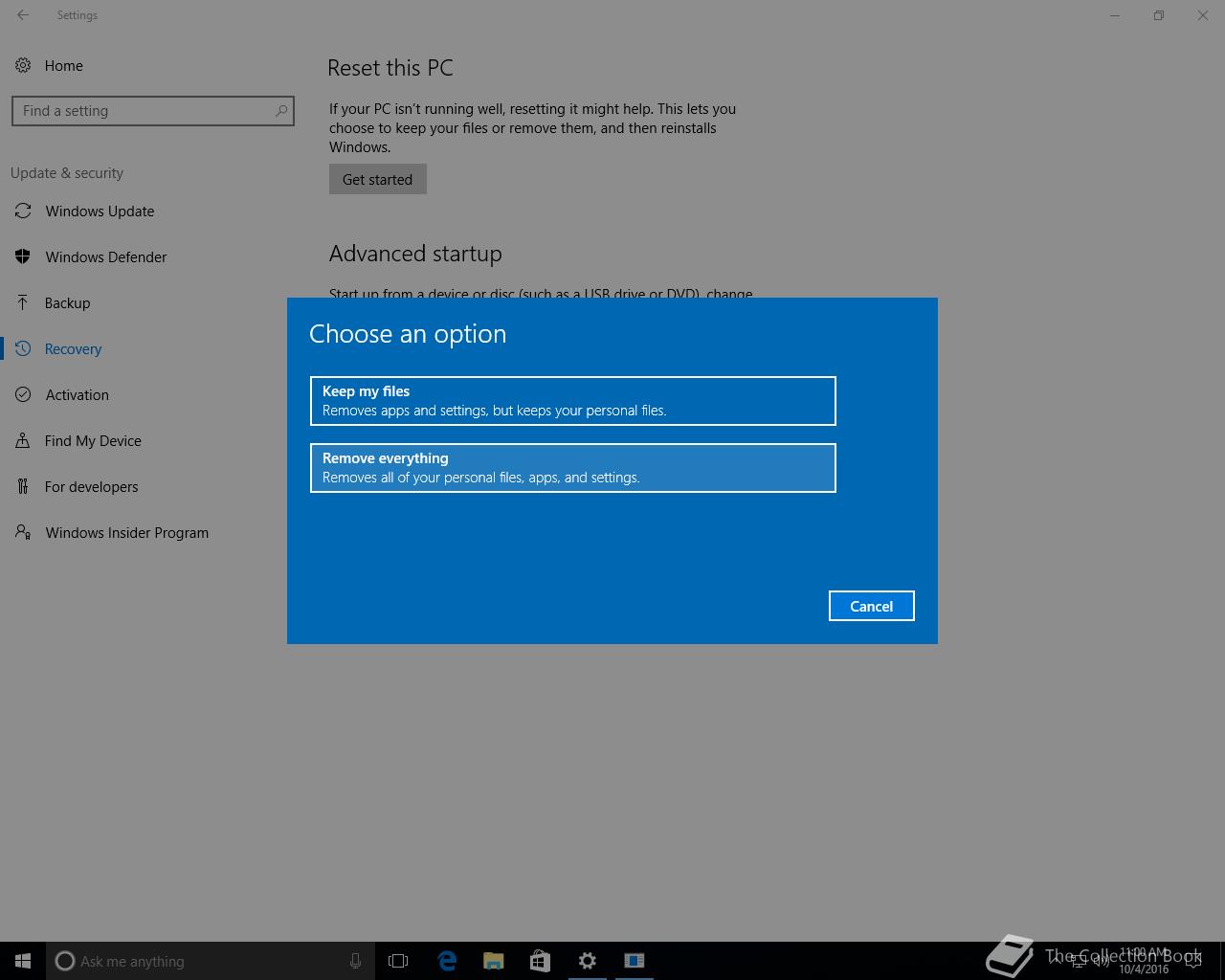Open Activation settings
This screenshot has height=980, width=1225.
[77, 395]
